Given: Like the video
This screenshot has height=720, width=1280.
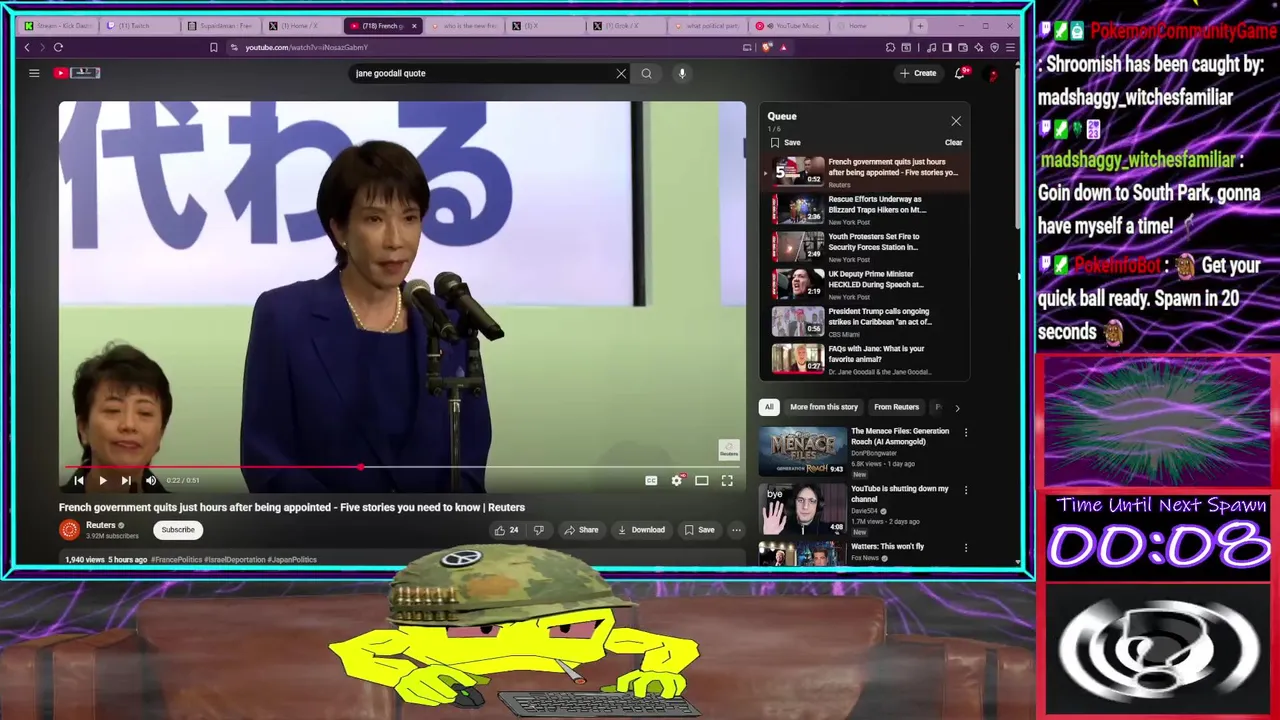Looking at the screenshot, I should tap(506, 530).
